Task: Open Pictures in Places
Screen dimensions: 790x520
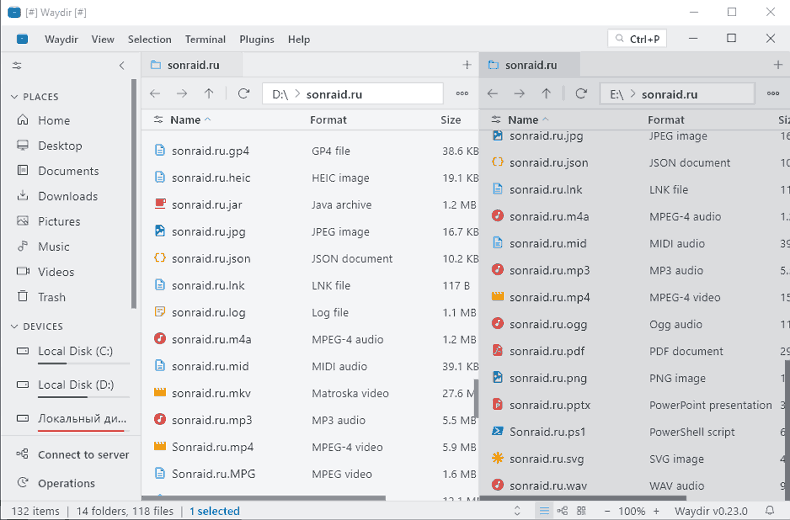Action: click(59, 221)
